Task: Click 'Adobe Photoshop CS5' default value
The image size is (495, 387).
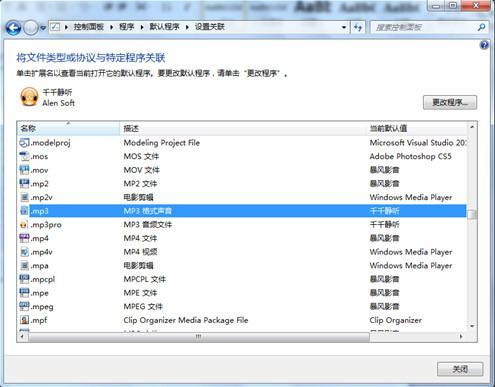Action: pyautogui.click(x=410, y=156)
